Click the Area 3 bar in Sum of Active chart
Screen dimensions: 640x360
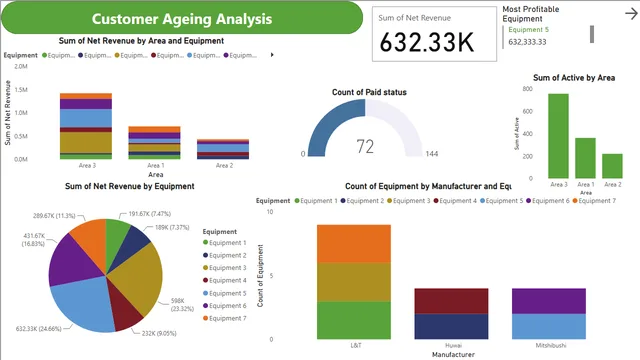tap(558, 136)
